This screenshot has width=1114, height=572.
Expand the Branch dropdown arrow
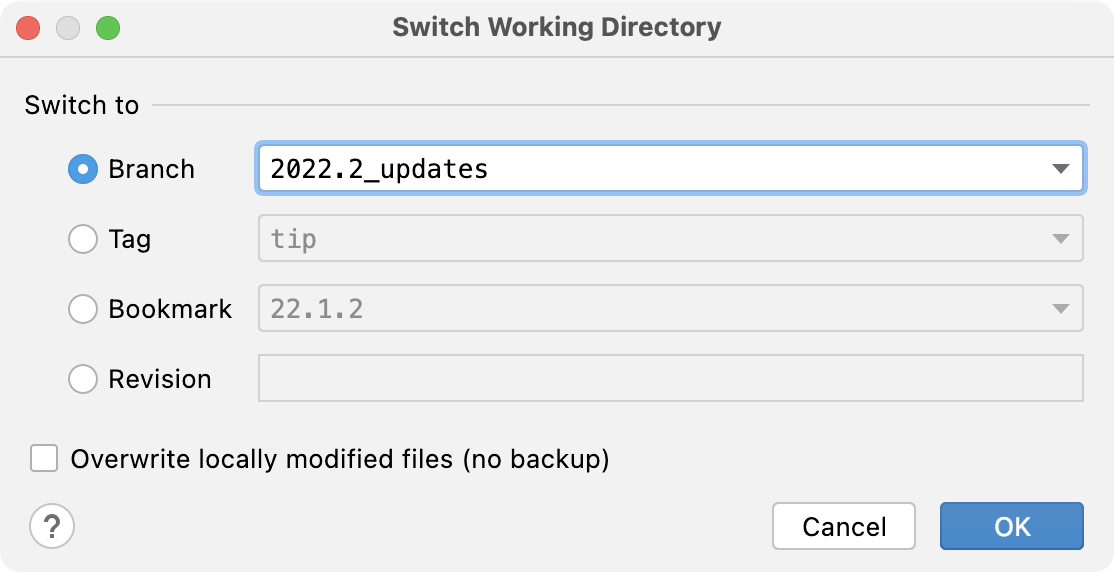[x=1061, y=169]
